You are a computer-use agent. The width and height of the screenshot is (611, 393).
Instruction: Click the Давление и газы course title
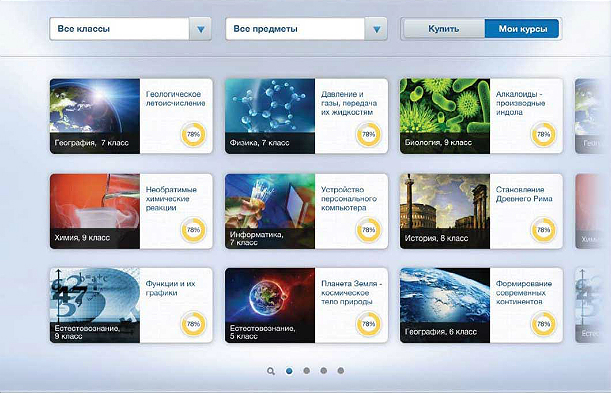(349, 103)
